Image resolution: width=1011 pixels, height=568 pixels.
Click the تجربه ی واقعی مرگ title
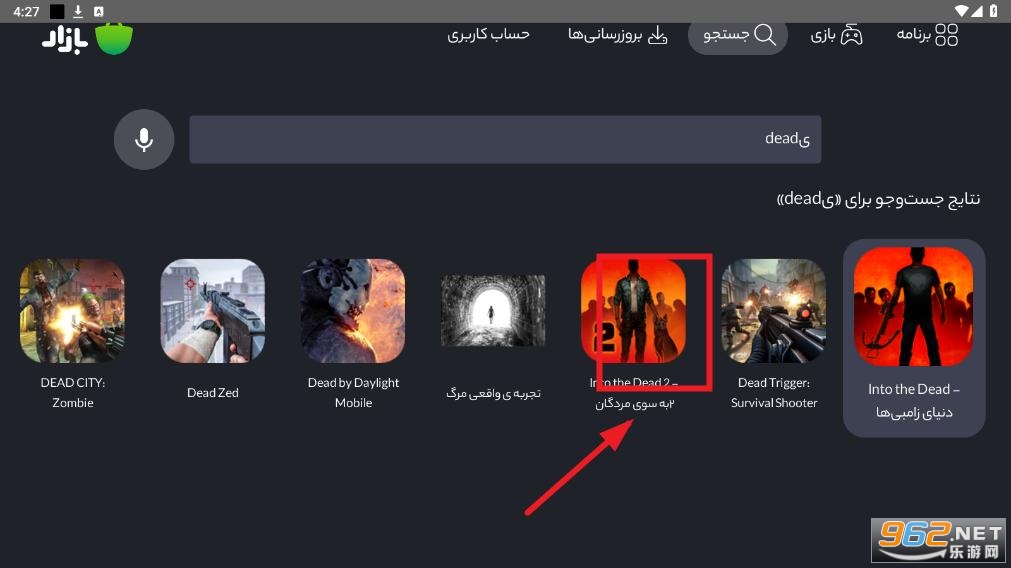(x=493, y=393)
